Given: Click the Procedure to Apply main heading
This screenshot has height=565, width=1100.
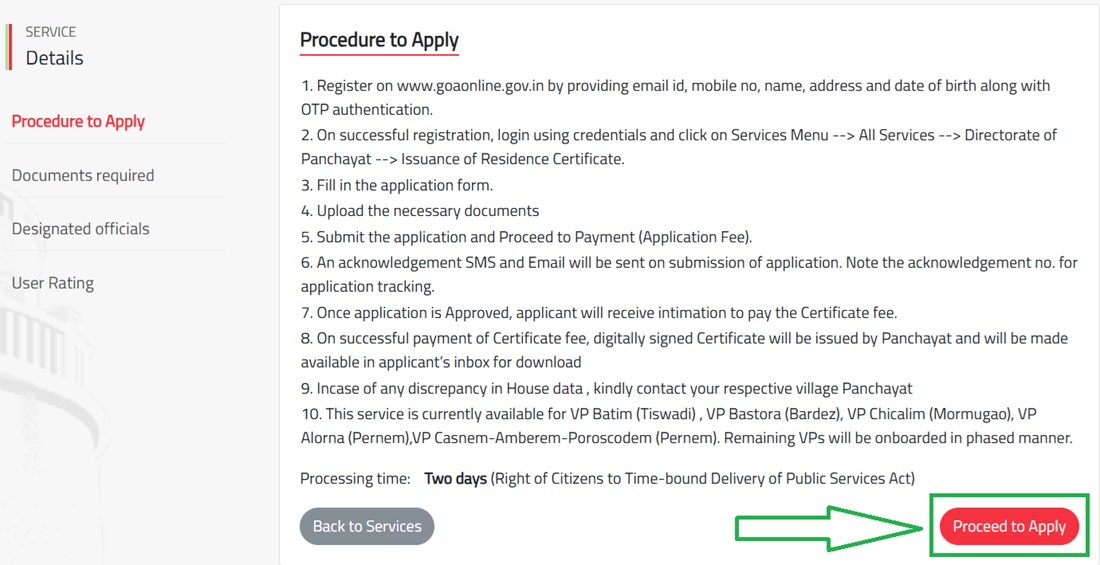Looking at the screenshot, I should point(379,40).
